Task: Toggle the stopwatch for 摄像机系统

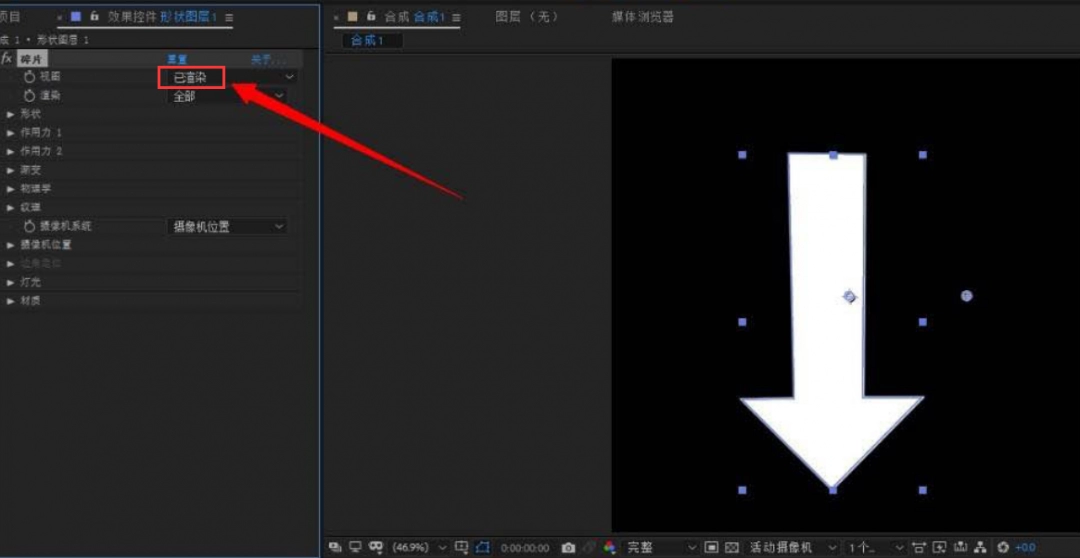Action: point(29,227)
